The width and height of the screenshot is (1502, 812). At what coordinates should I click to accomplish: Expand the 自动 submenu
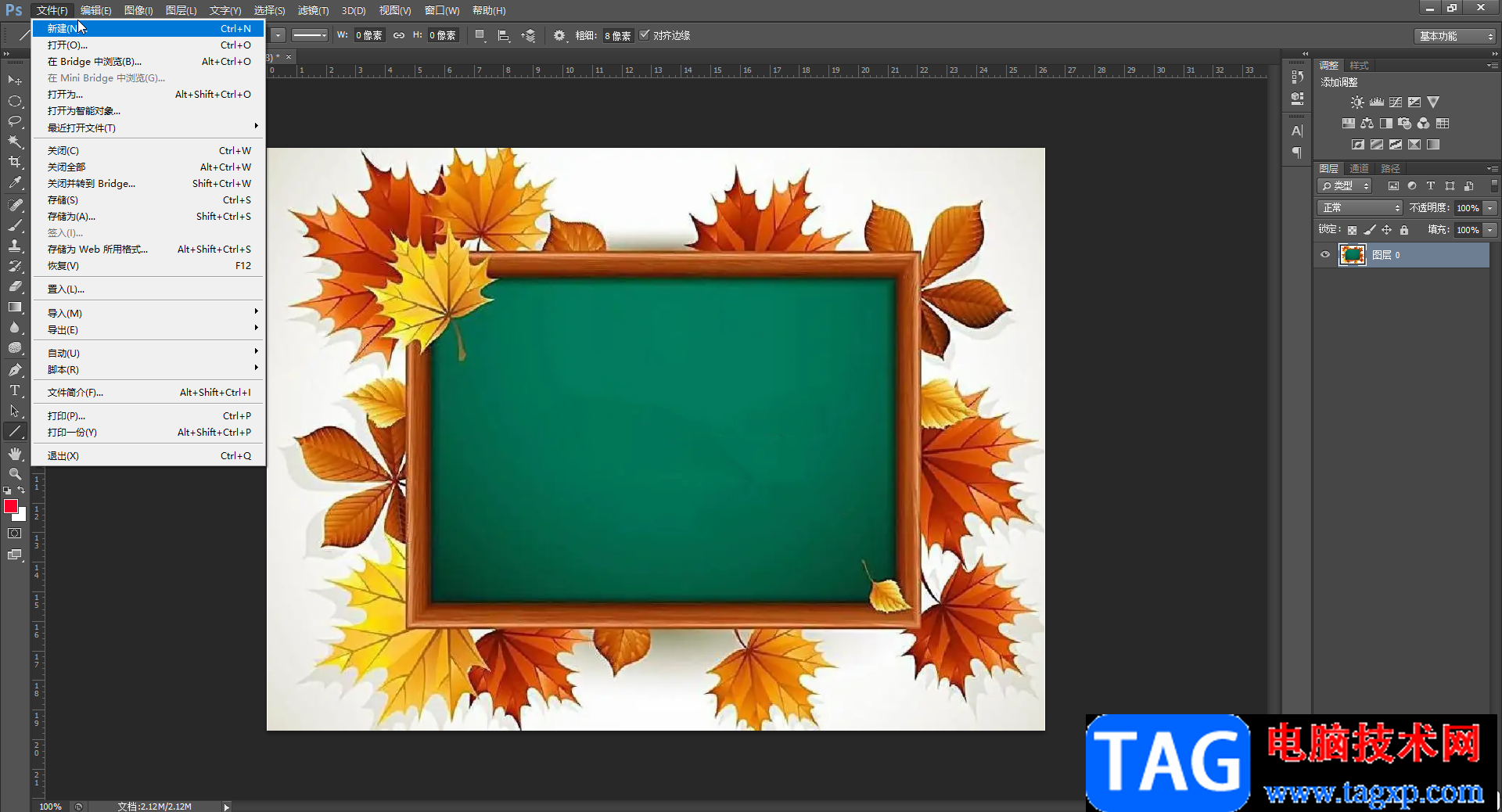pos(149,353)
